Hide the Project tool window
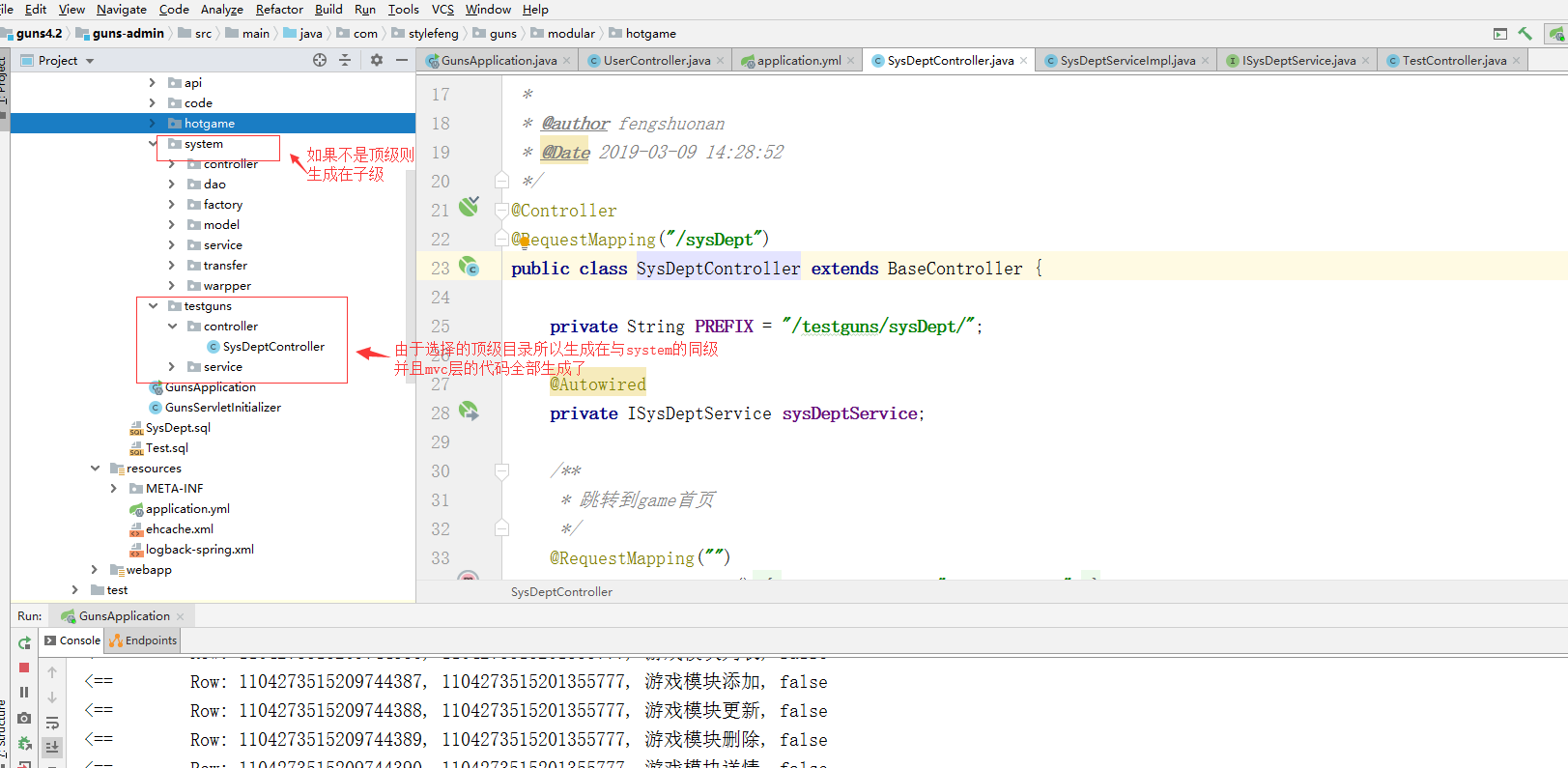This screenshot has width=1568, height=768. 402,60
